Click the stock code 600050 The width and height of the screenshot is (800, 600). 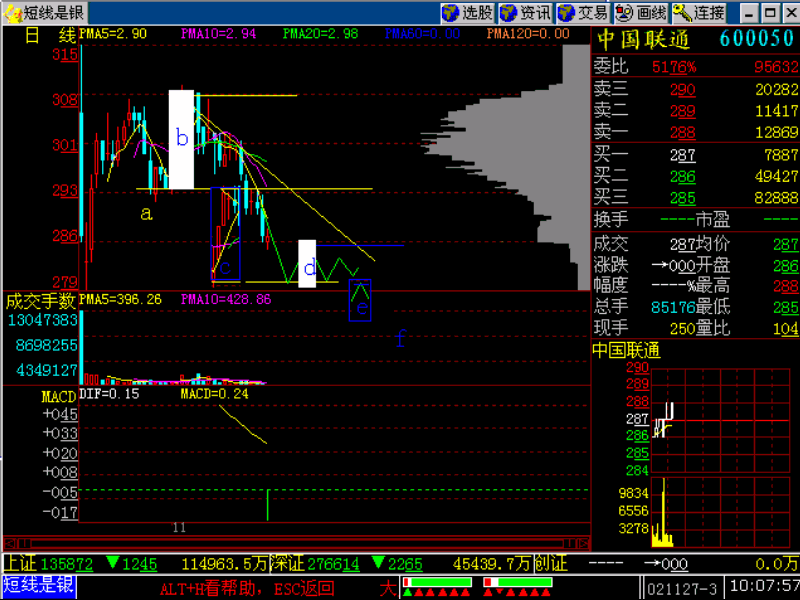pos(757,39)
